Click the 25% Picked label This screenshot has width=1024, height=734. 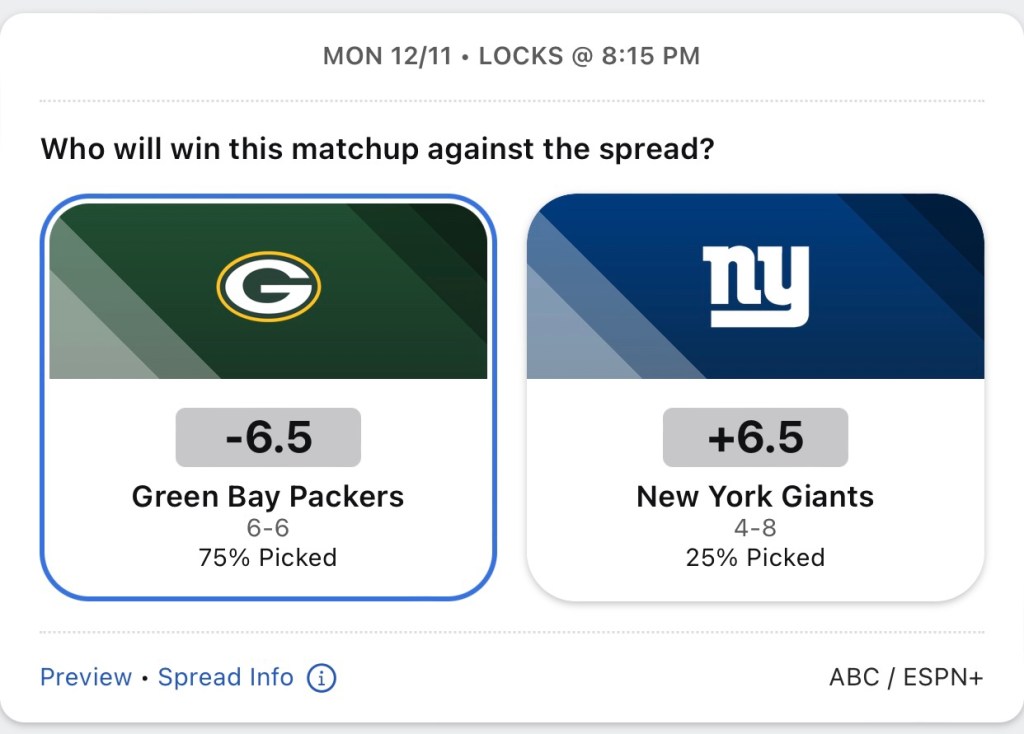coord(755,557)
